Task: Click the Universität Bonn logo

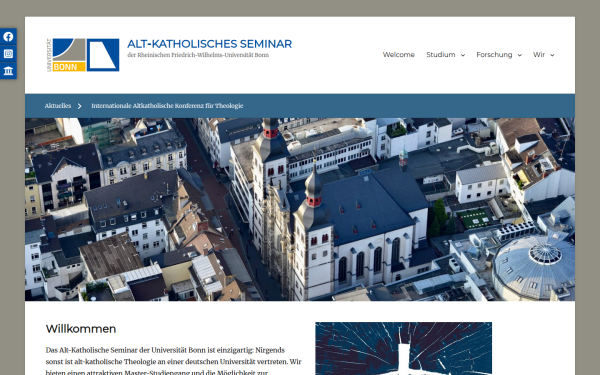Action: point(66,55)
